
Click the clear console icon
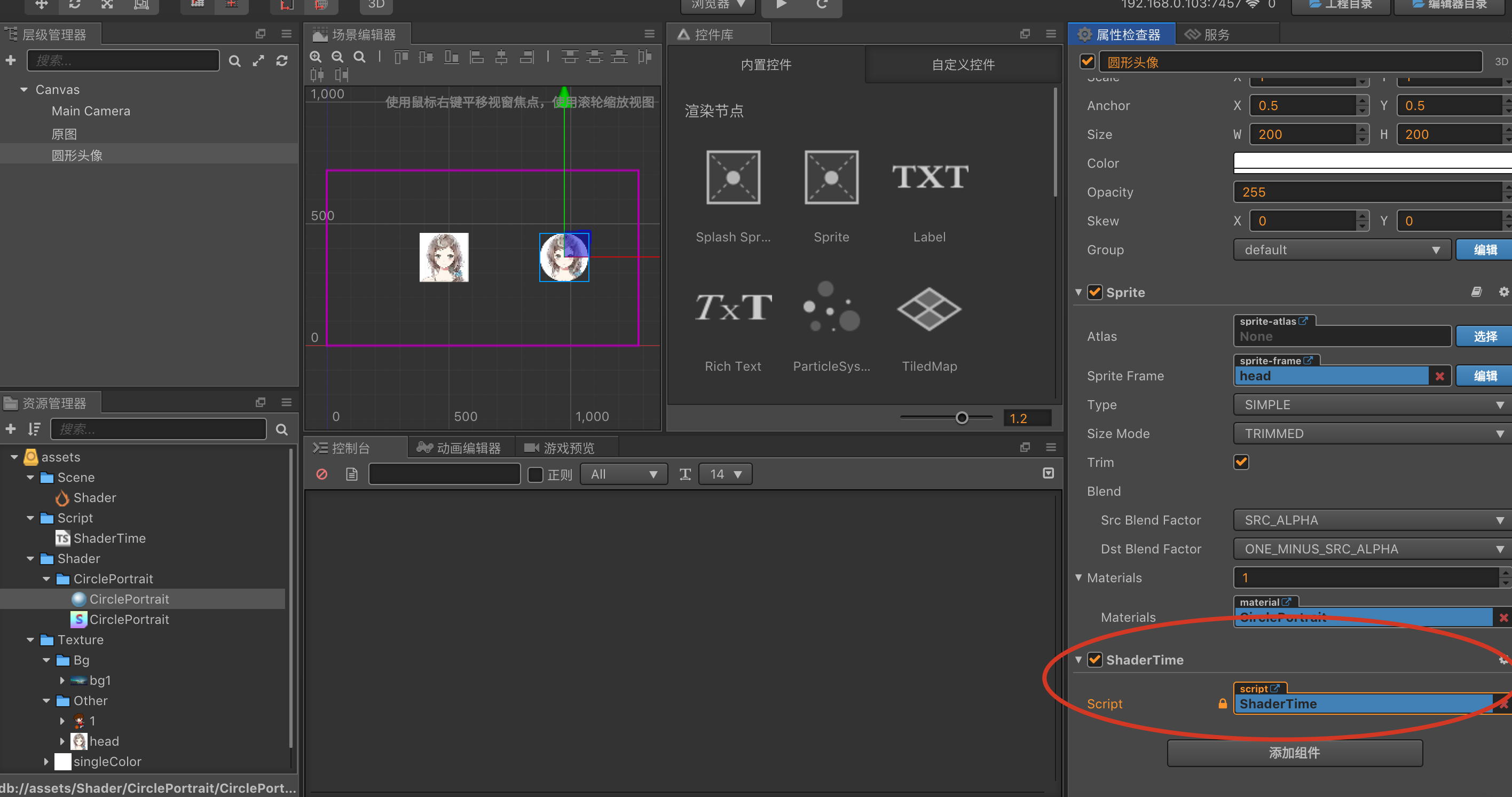point(321,474)
